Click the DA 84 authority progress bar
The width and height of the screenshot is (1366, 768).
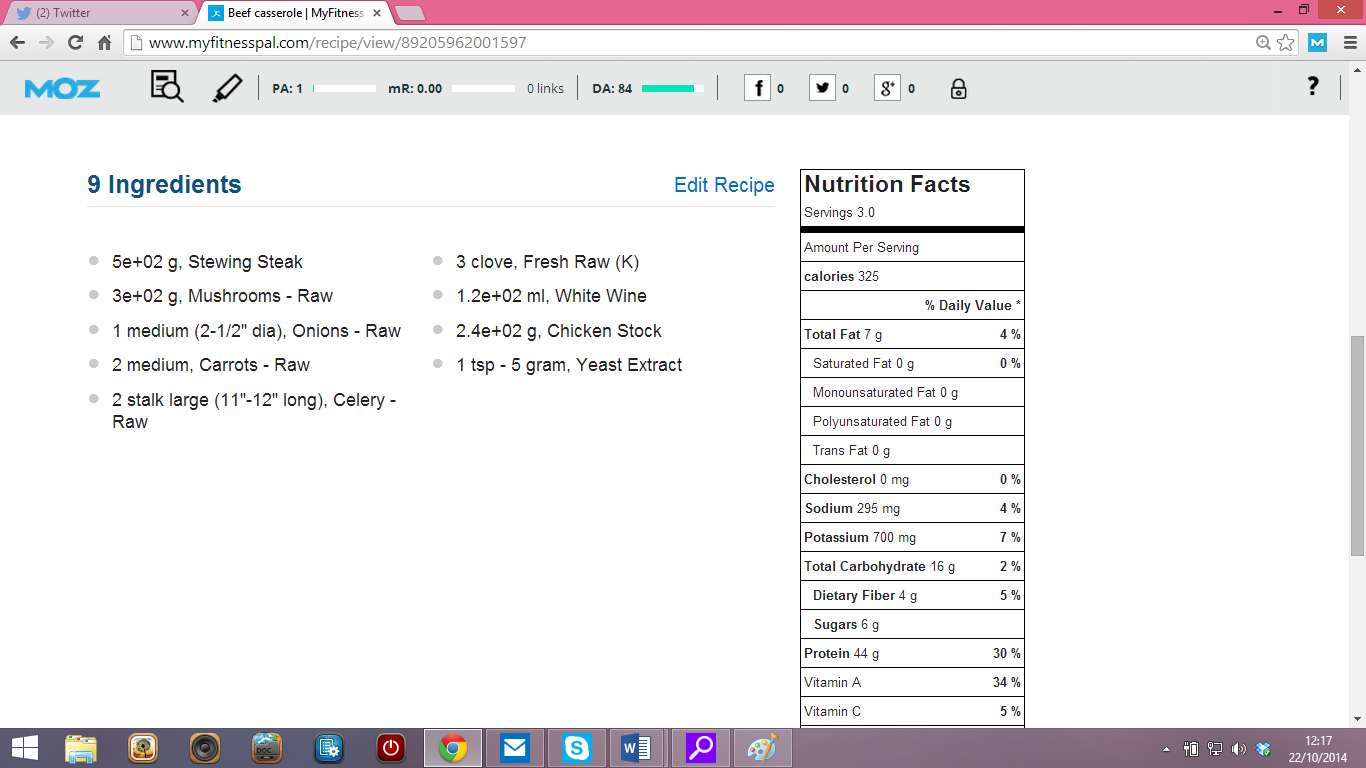click(672, 89)
